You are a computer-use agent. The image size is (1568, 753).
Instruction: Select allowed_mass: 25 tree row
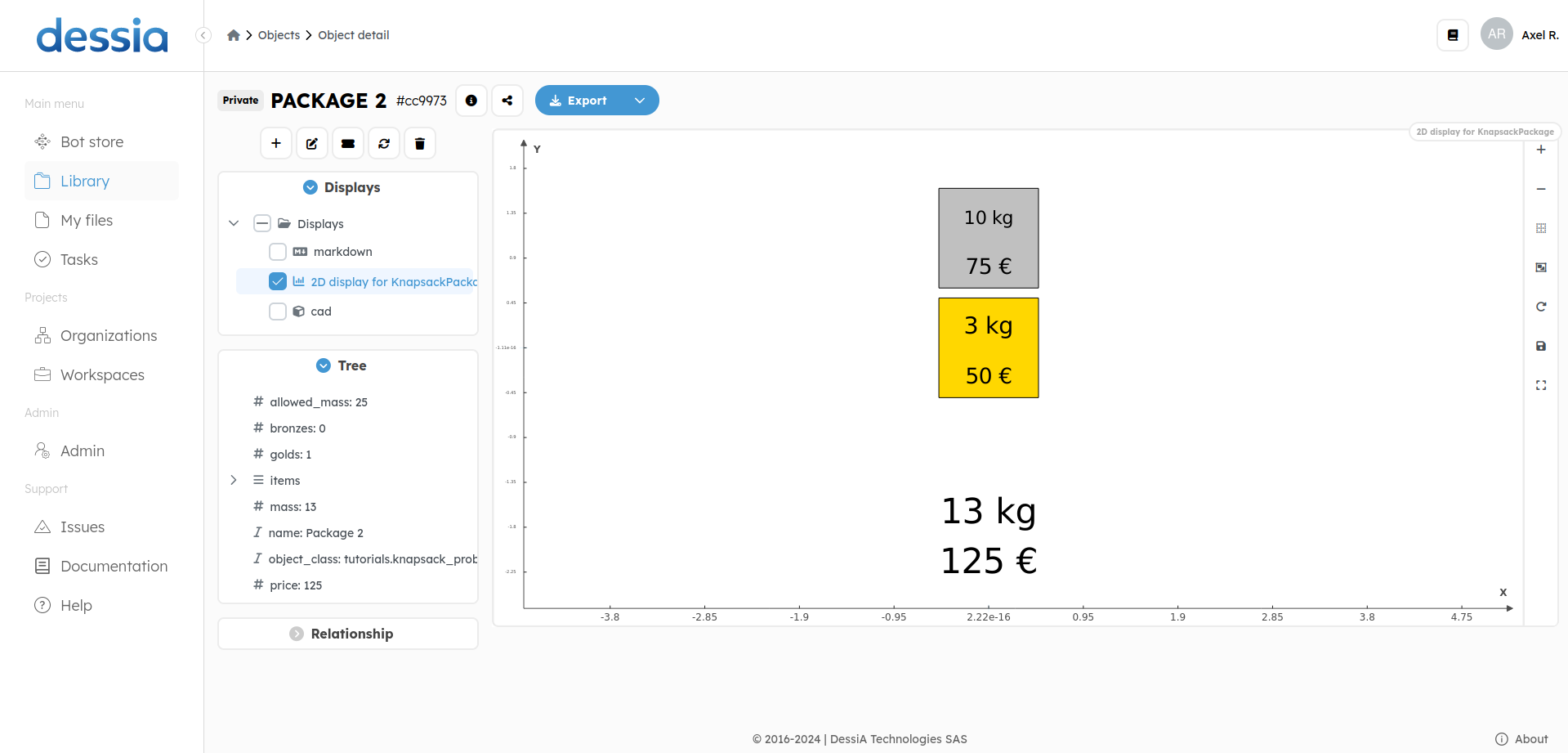coord(310,402)
